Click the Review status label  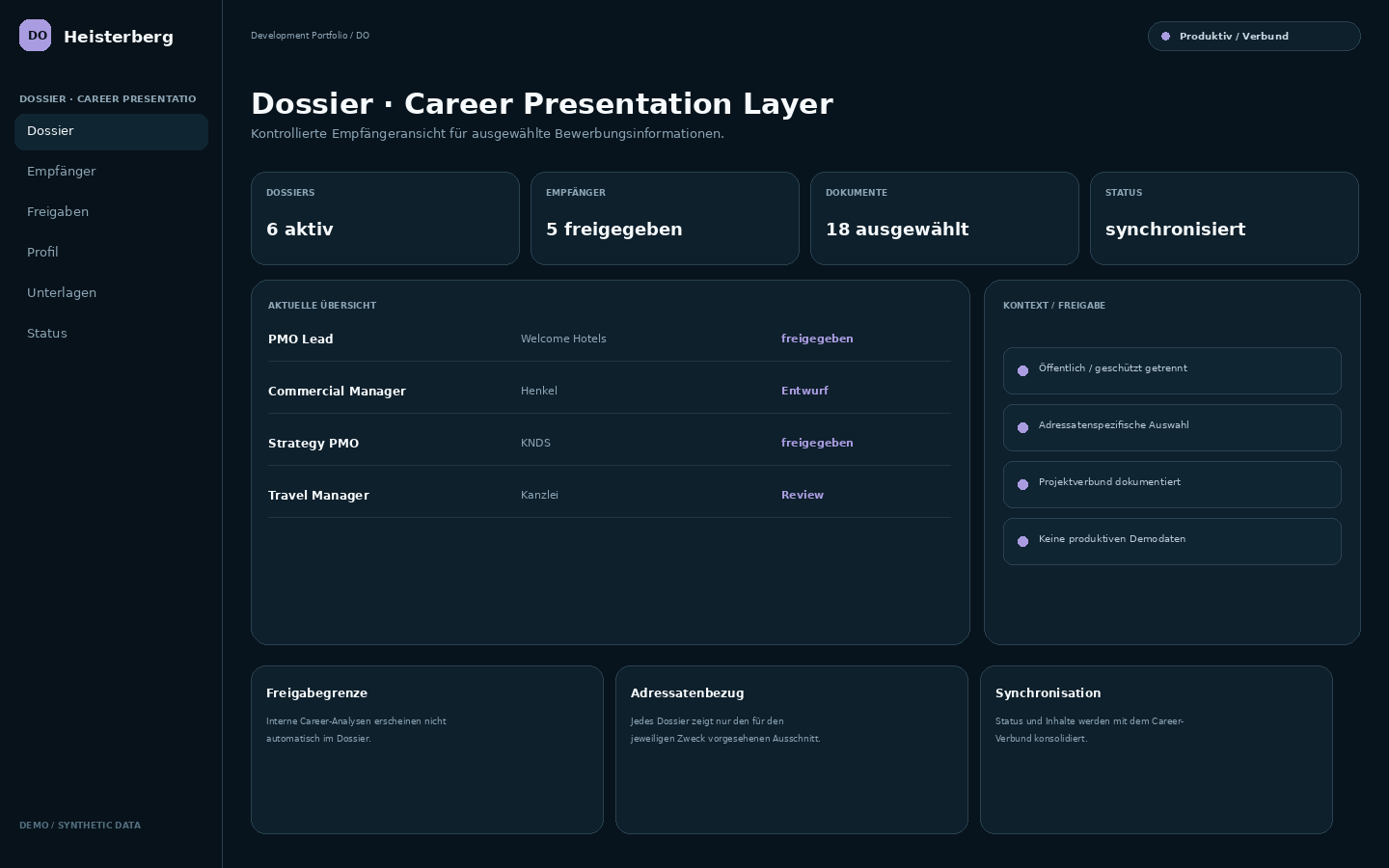(803, 496)
